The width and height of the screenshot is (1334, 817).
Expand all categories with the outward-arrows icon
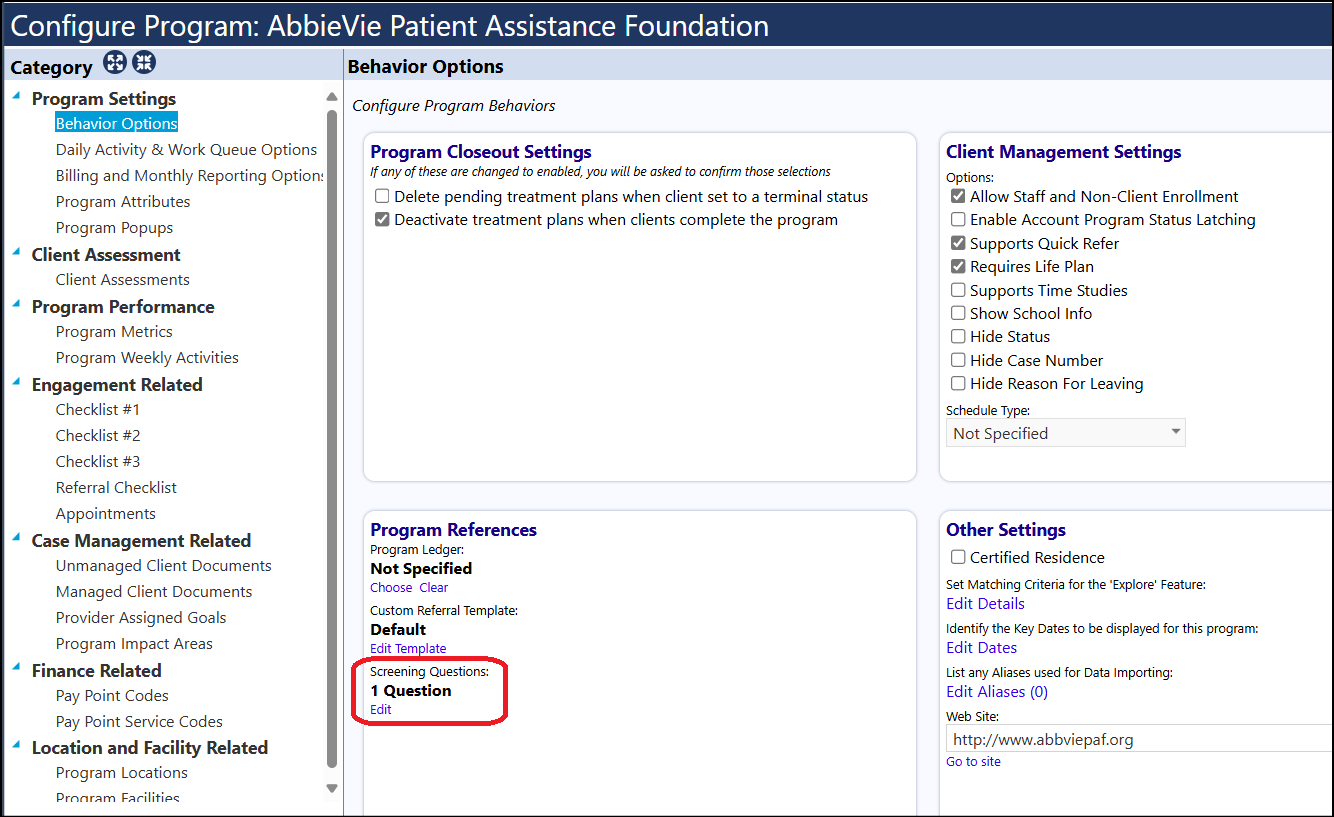tap(116, 64)
